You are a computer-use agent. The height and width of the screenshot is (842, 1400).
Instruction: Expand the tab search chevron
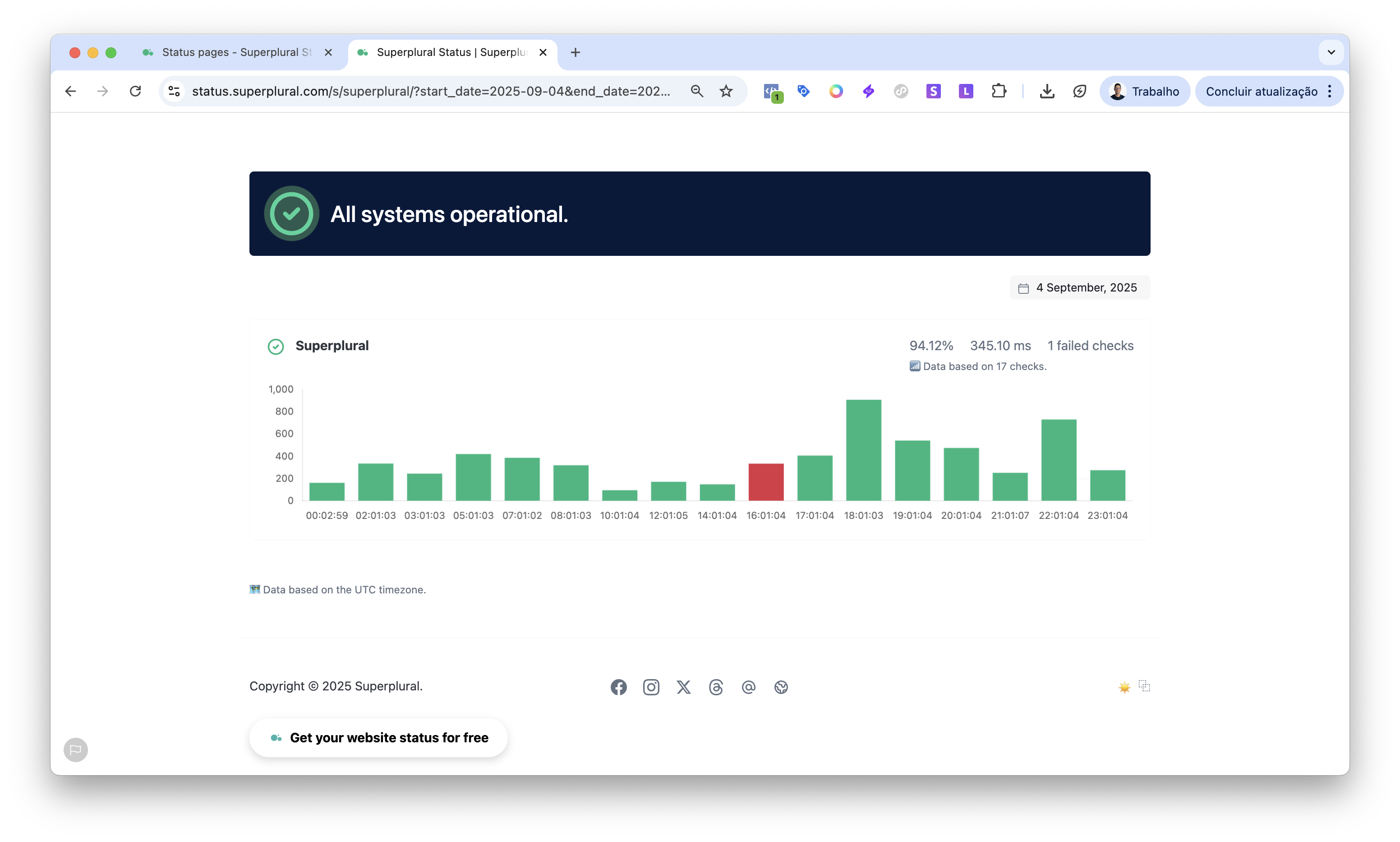pyautogui.click(x=1331, y=52)
